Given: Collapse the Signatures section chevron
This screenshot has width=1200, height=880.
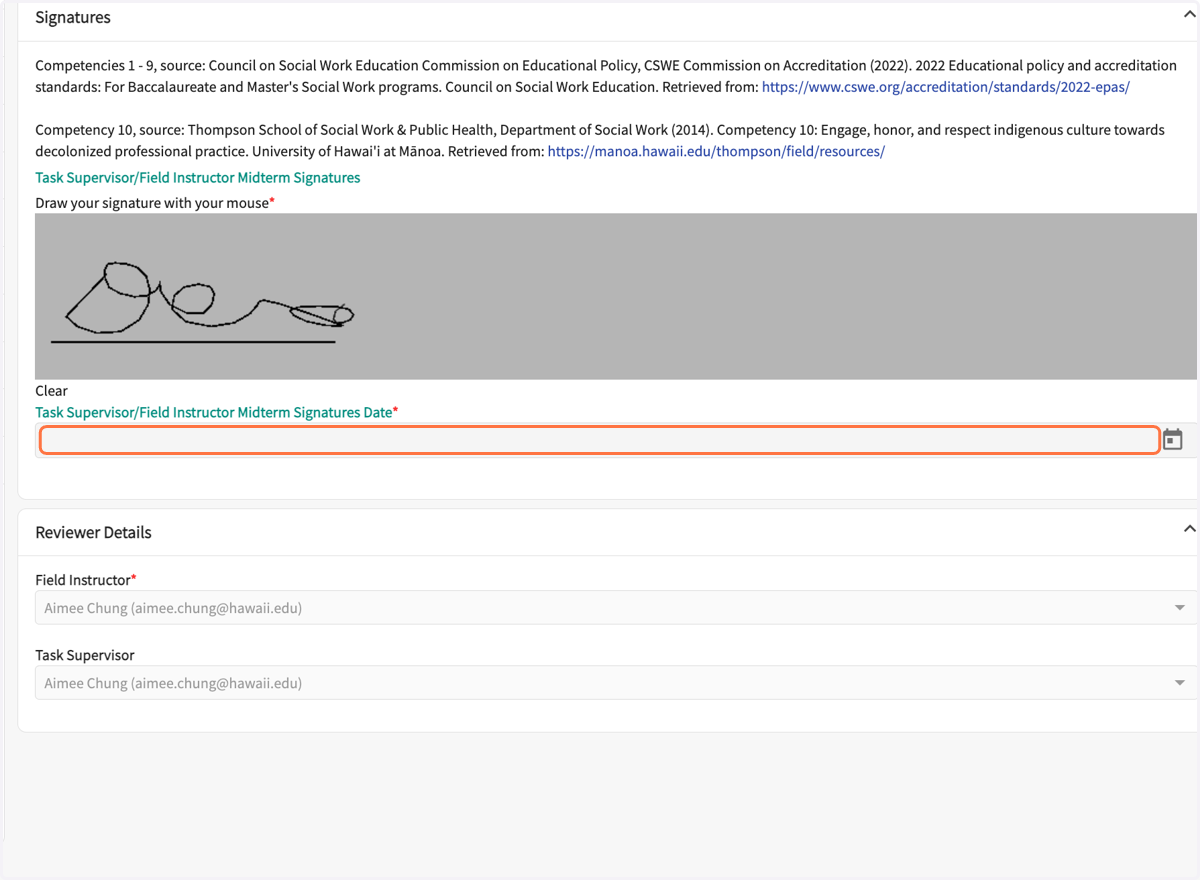Looking at the screenshot, I should [x=1189, y=15].
